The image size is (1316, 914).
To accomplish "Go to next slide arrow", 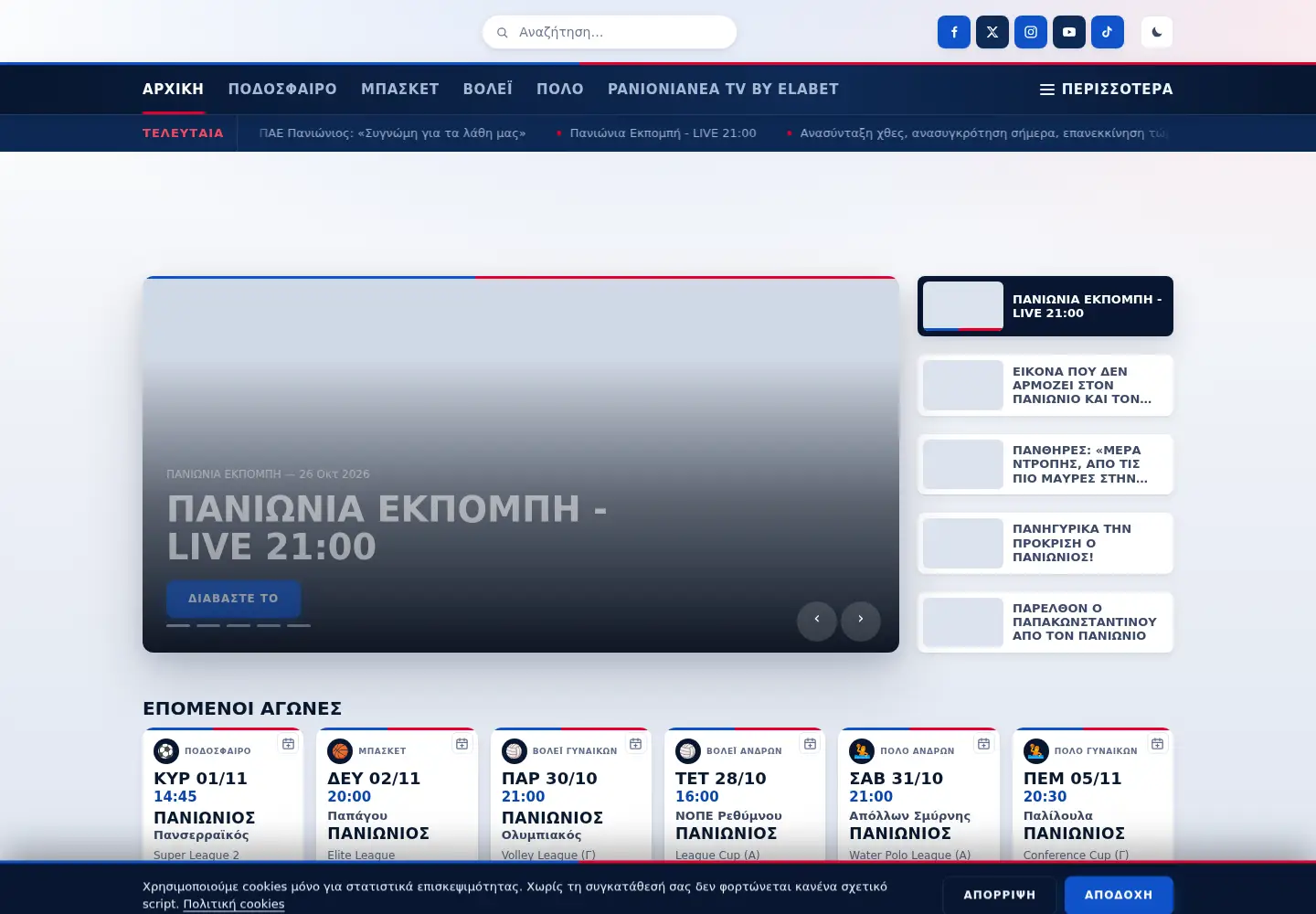I will click(x=861, y=620).
